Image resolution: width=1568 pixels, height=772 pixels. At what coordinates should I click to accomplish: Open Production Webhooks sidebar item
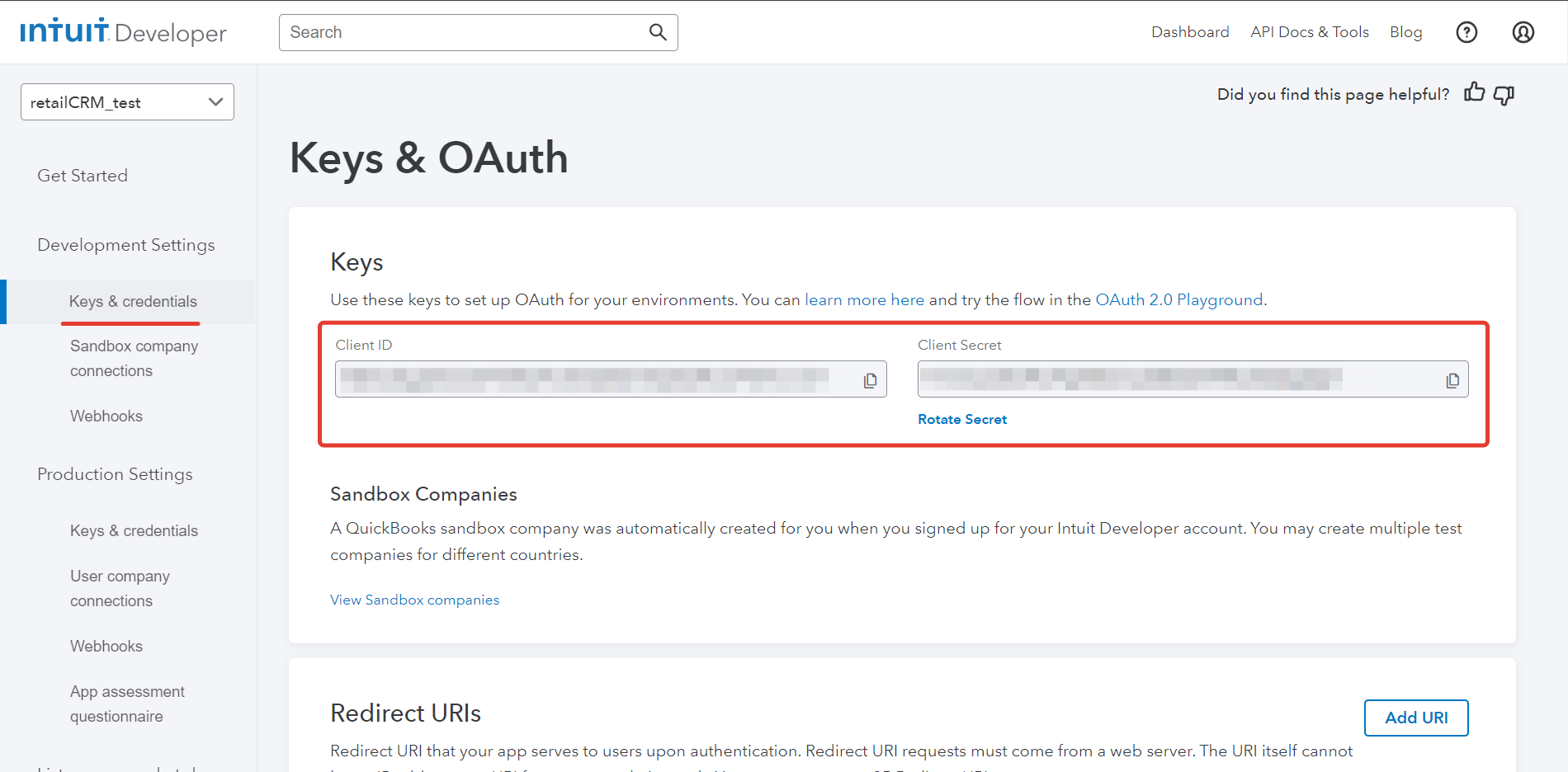click(106, 646)
